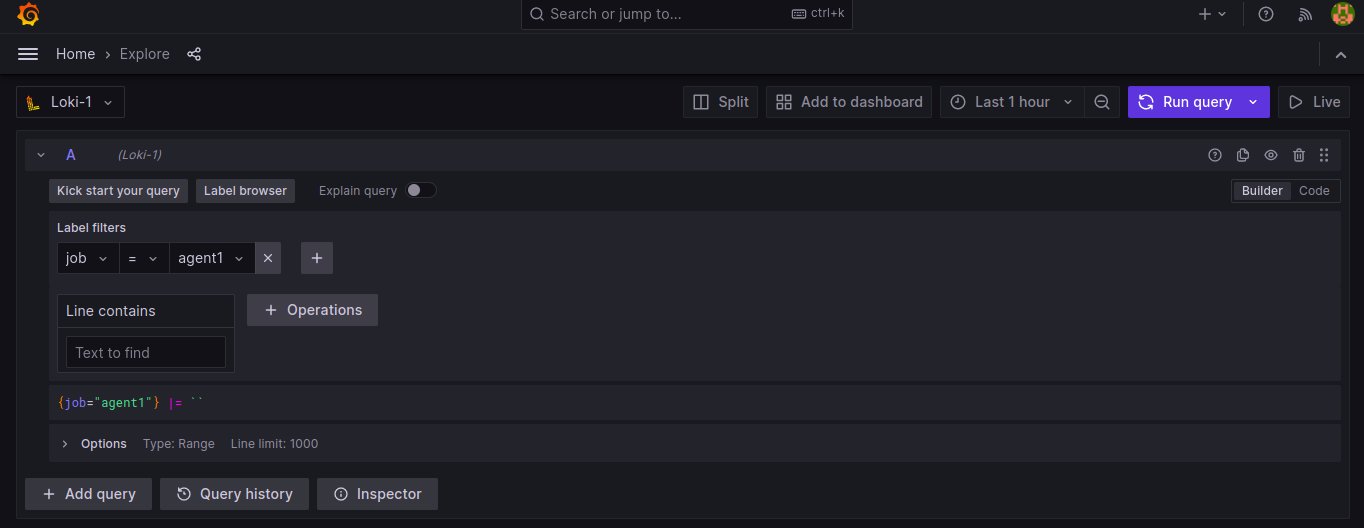Hide query A using the eye icon
Image resolution: width=1364 pixels, height=528 pixels.
[x=1271, y=155]
